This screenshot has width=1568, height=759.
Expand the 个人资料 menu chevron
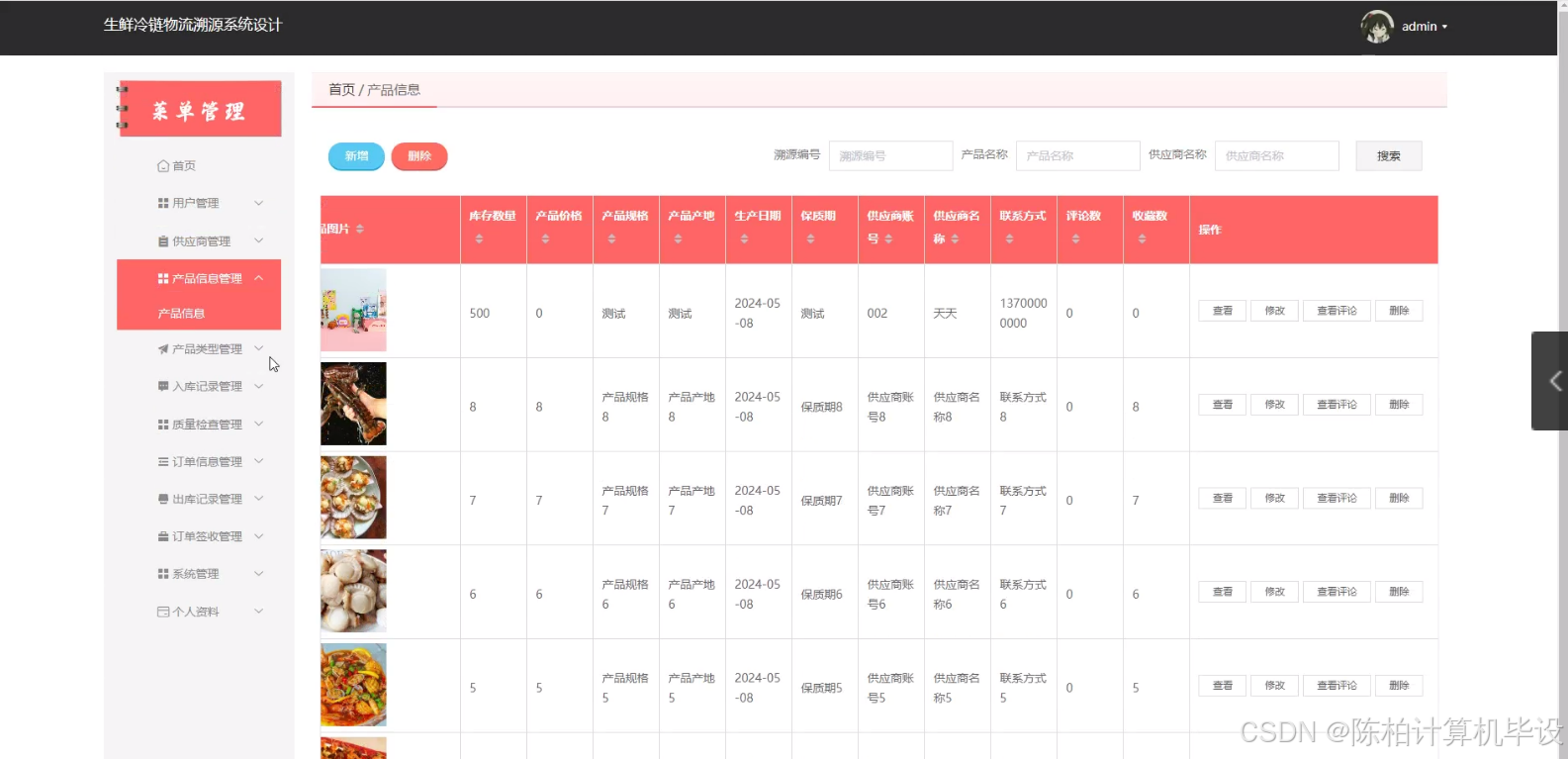259,612
